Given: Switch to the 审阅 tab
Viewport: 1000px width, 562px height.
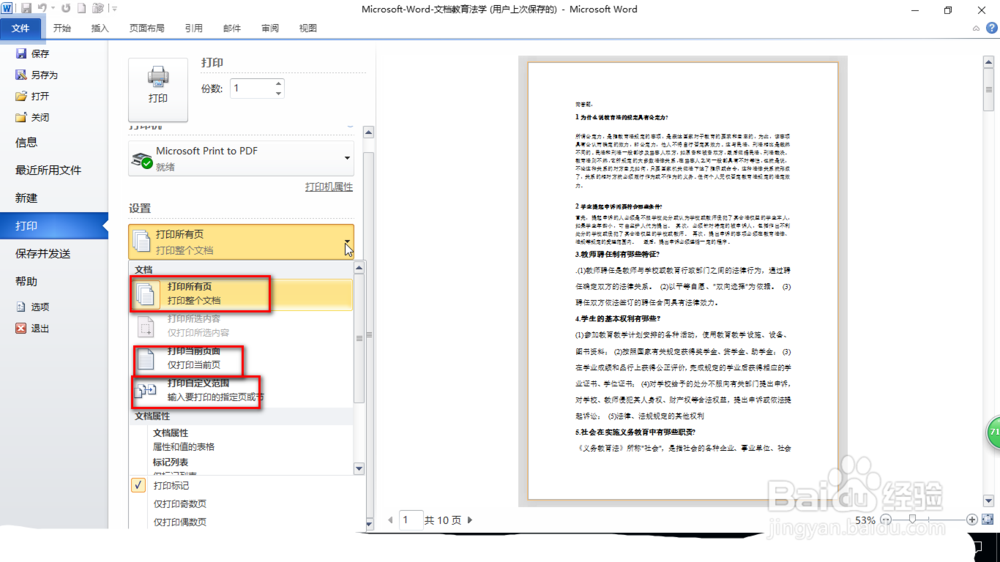Looking at the screenshot, I should [x=270, y=28].
